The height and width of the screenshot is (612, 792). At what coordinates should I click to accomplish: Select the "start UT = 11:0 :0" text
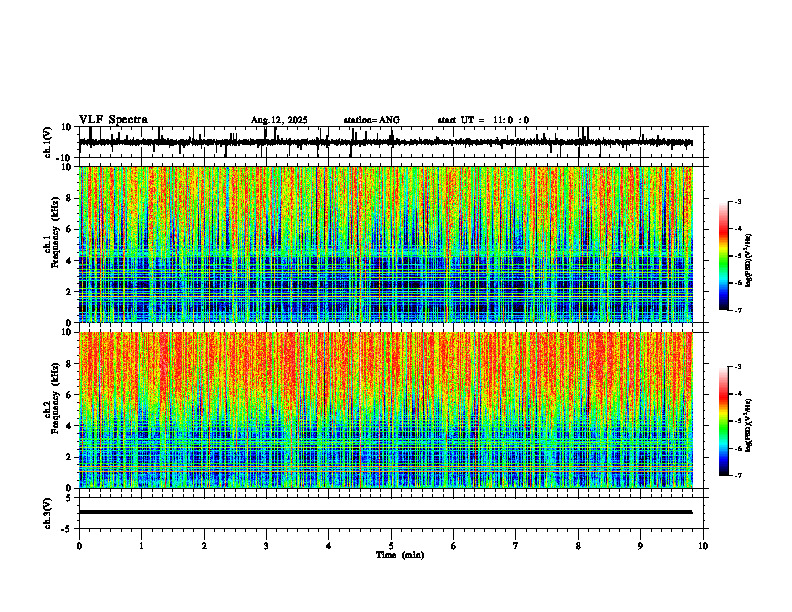pyautogui.click(x=483, y=120)
